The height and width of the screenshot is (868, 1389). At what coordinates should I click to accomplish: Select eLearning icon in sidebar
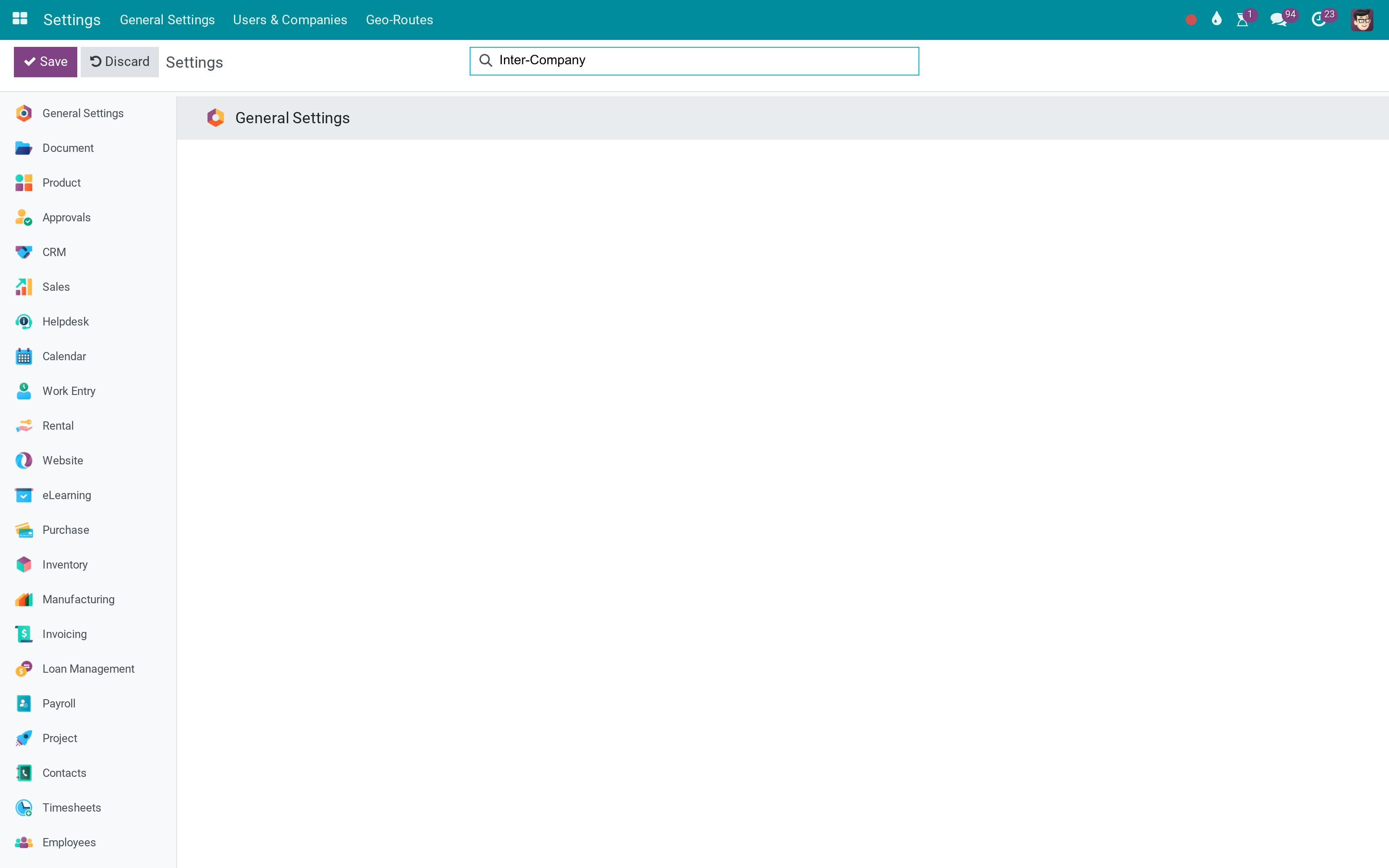23,496
